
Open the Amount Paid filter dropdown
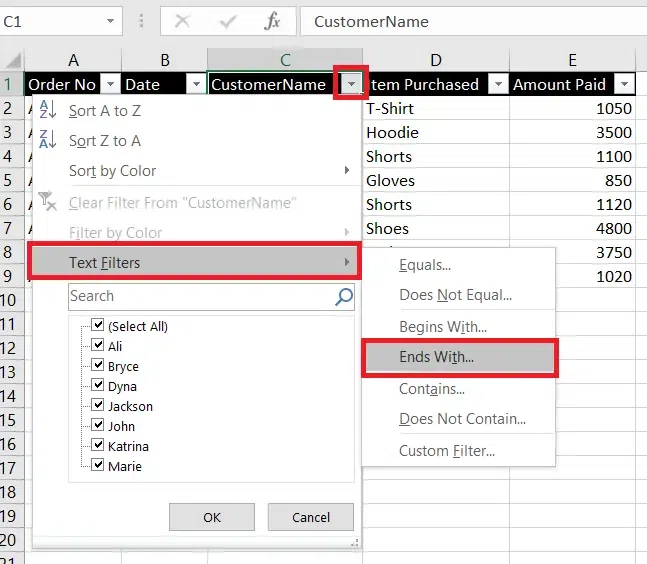[624, 85]
